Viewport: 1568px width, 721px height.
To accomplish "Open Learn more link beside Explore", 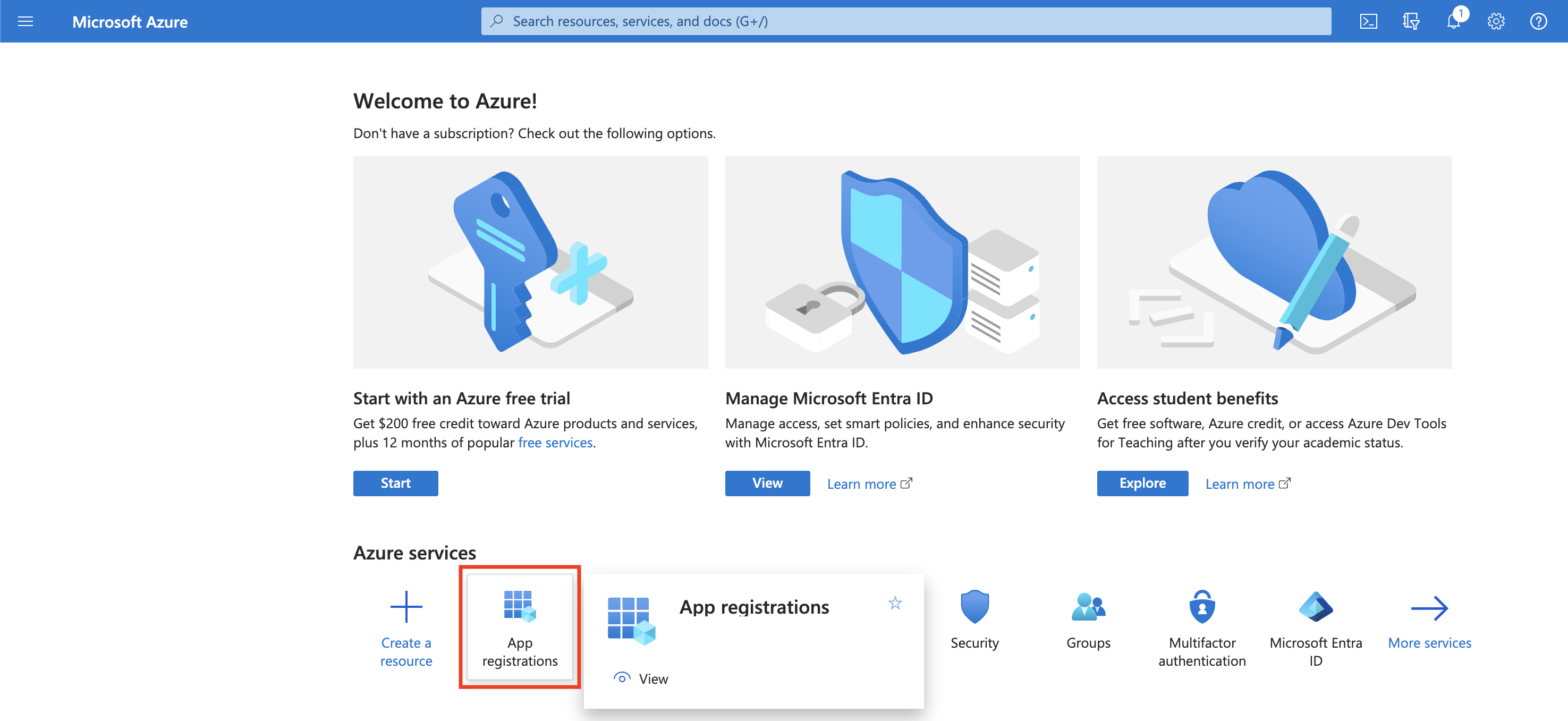I will (1248, 484).
